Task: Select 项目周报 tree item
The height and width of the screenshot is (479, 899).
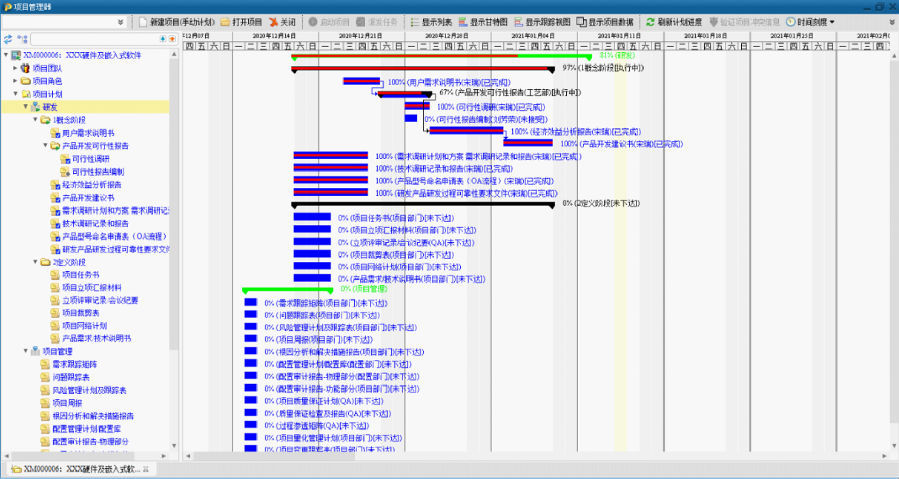Action: [x=67, y=403]
